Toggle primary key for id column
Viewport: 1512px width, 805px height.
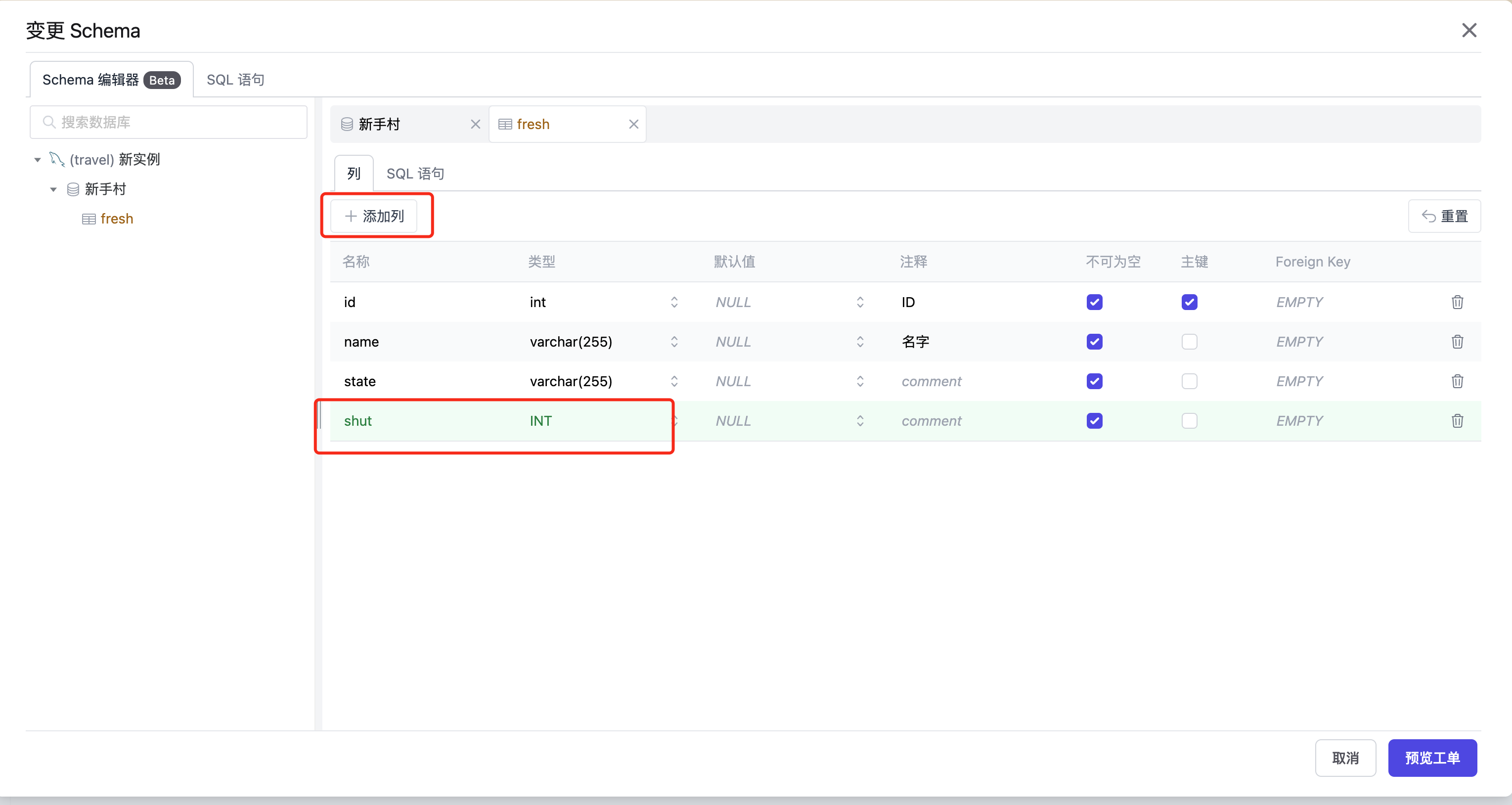[x=1189, y=302]
